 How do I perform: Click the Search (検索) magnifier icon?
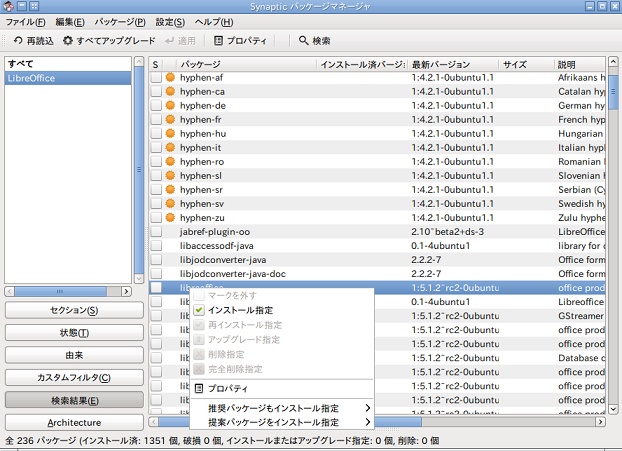pyautogui.click(x=303, y=40)
